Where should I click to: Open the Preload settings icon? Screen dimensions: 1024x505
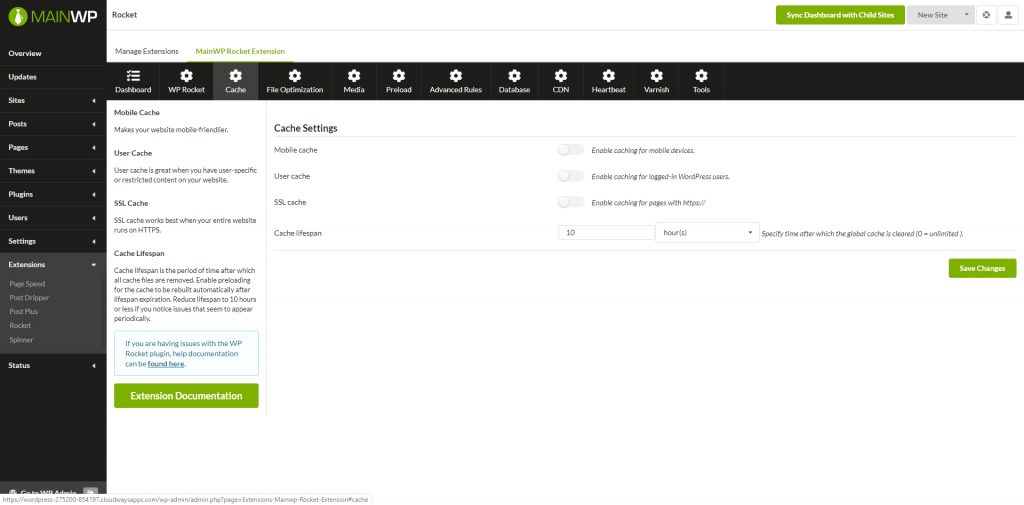(398, 76)
